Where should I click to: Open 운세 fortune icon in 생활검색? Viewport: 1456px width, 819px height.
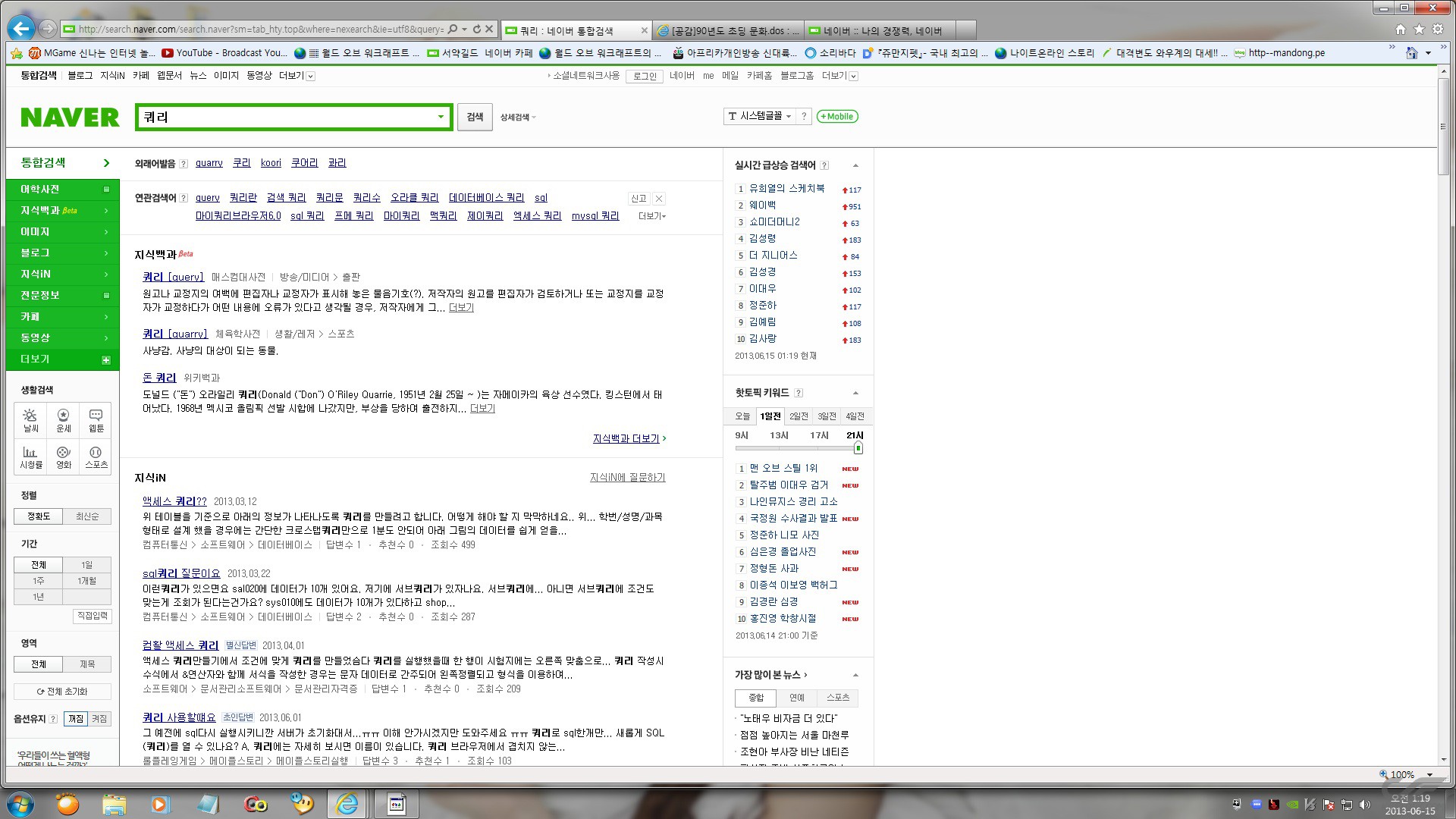coord(64,420)
